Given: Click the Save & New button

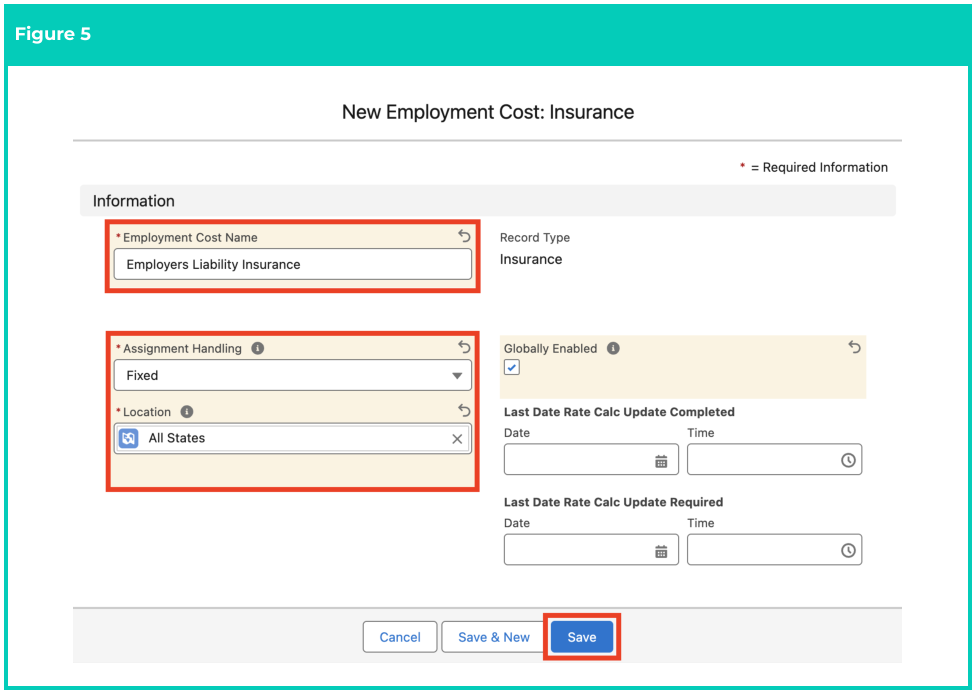Looking at the screenshot, I should [x=494, y=637].
